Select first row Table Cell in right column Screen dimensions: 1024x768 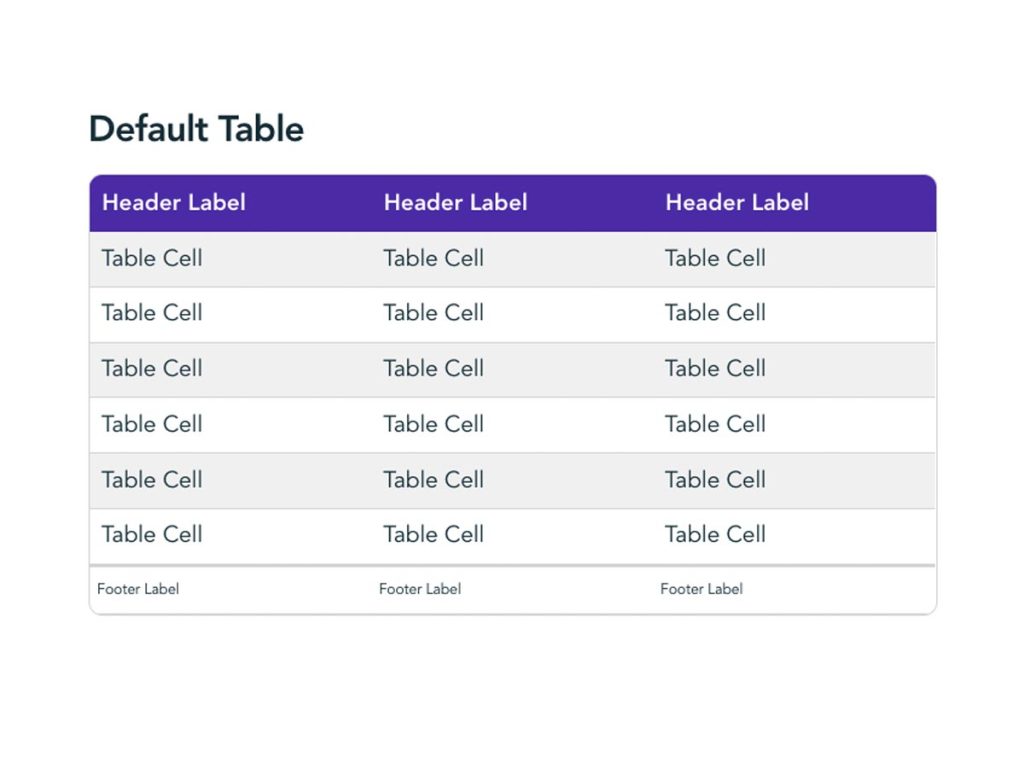pyautogui.click(x=715, y=258)
